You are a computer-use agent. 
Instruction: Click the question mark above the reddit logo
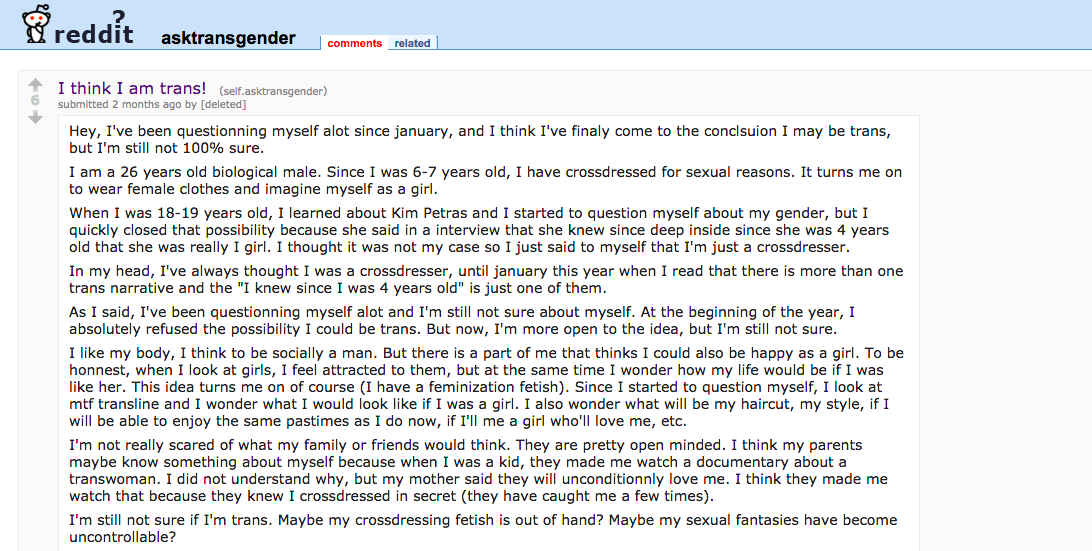tap(119, 15)
